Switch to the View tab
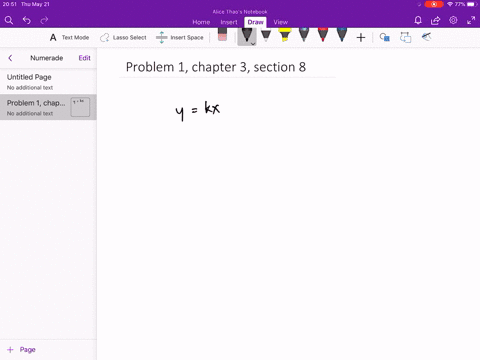 pyautogui.click(x=281, y=22)
